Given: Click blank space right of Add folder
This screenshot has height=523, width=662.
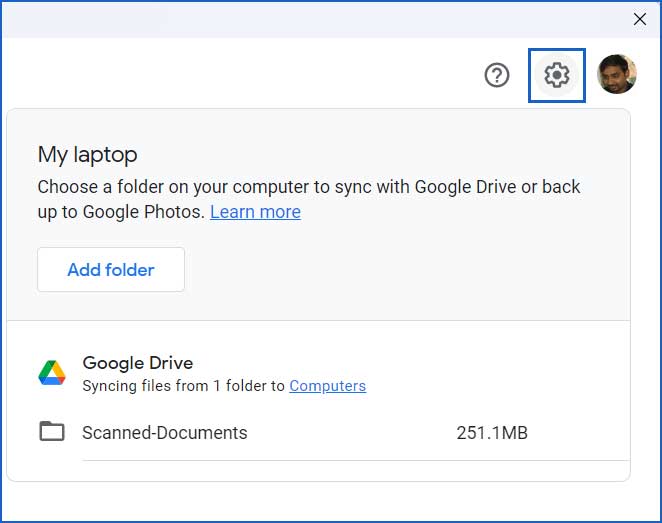Looking at the screenshot, I should tap(405, 269).
